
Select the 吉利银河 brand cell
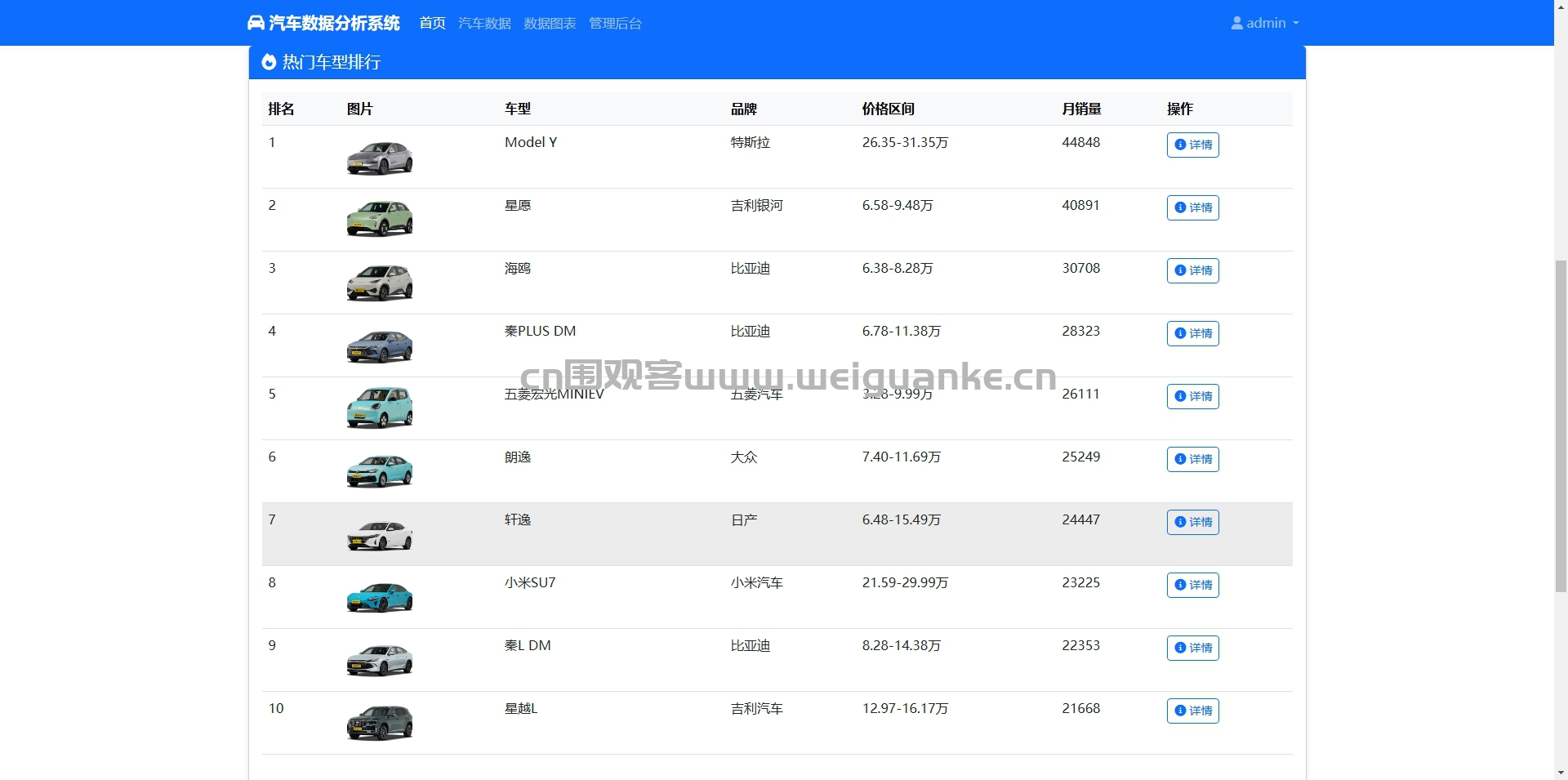coord(757,205)
